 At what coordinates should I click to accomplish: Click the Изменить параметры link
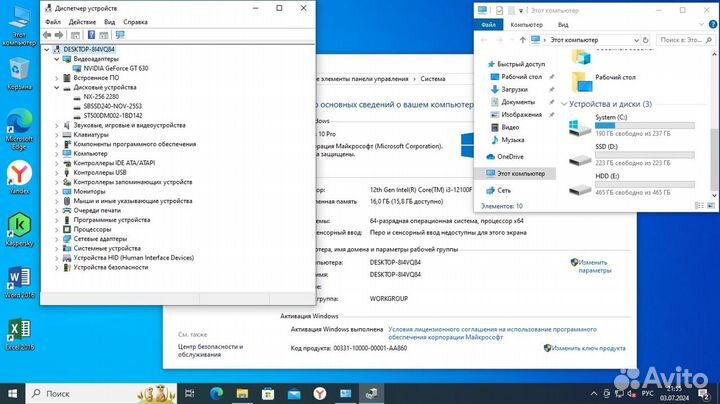pos(593,266)
